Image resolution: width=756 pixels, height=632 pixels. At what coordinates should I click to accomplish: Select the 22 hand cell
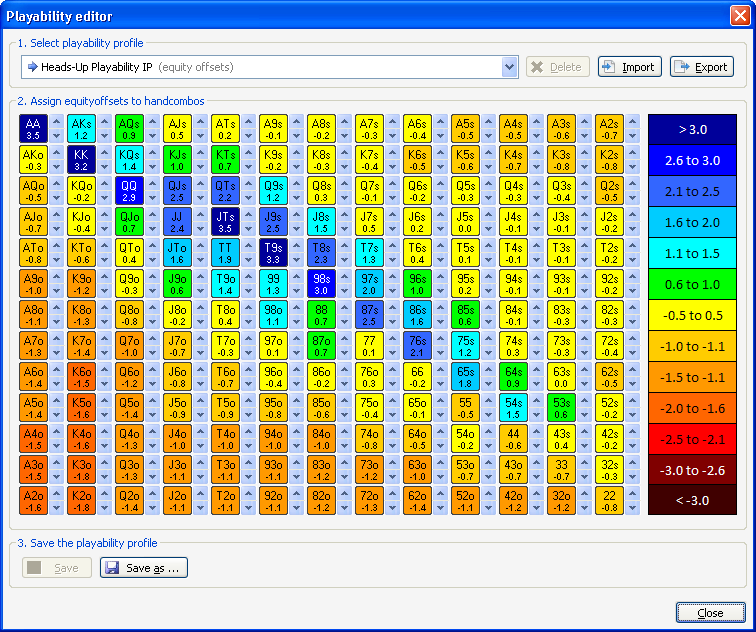[x=609, y=500]
